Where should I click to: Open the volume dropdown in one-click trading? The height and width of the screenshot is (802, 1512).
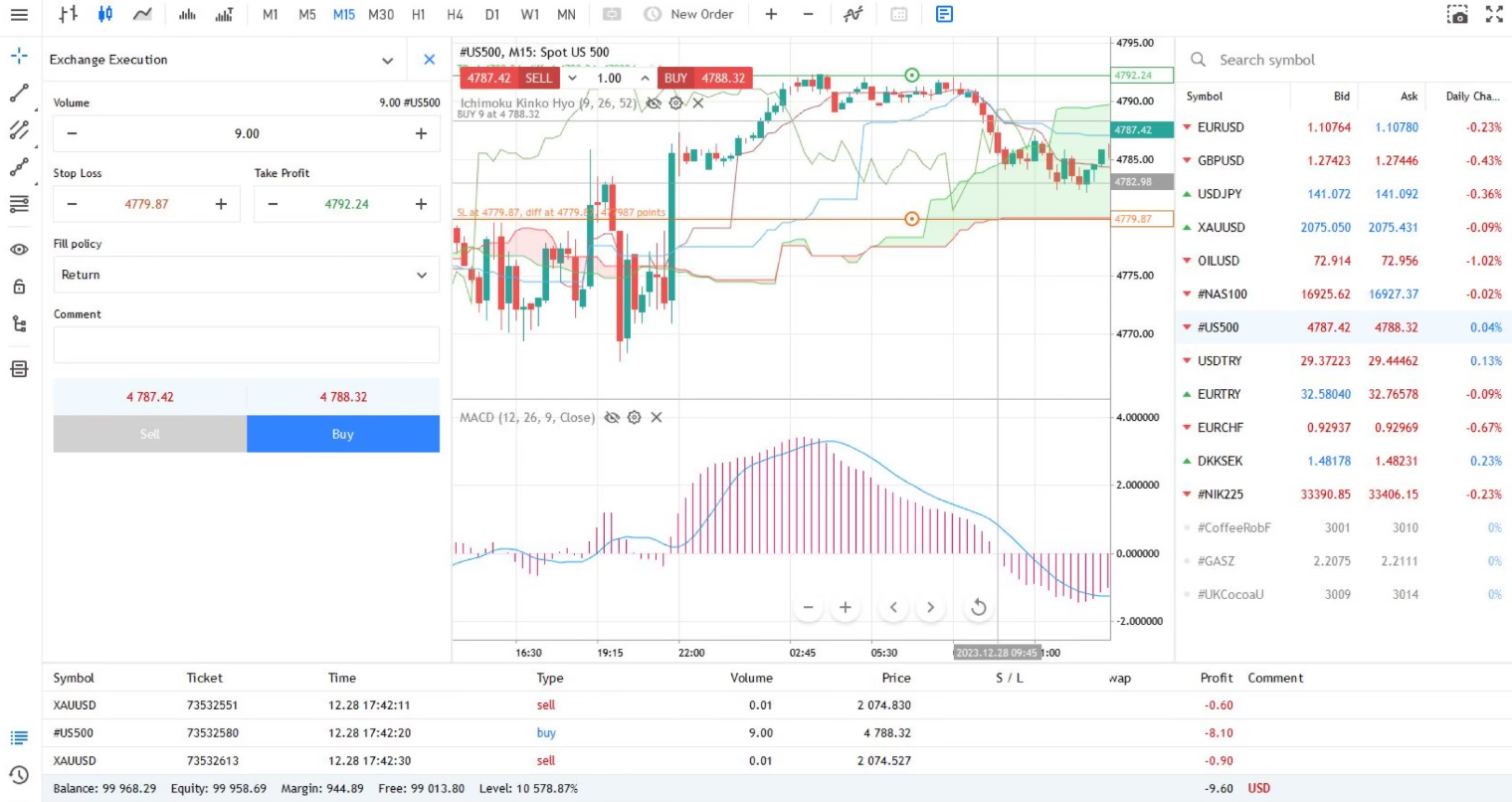coord(573,77)
